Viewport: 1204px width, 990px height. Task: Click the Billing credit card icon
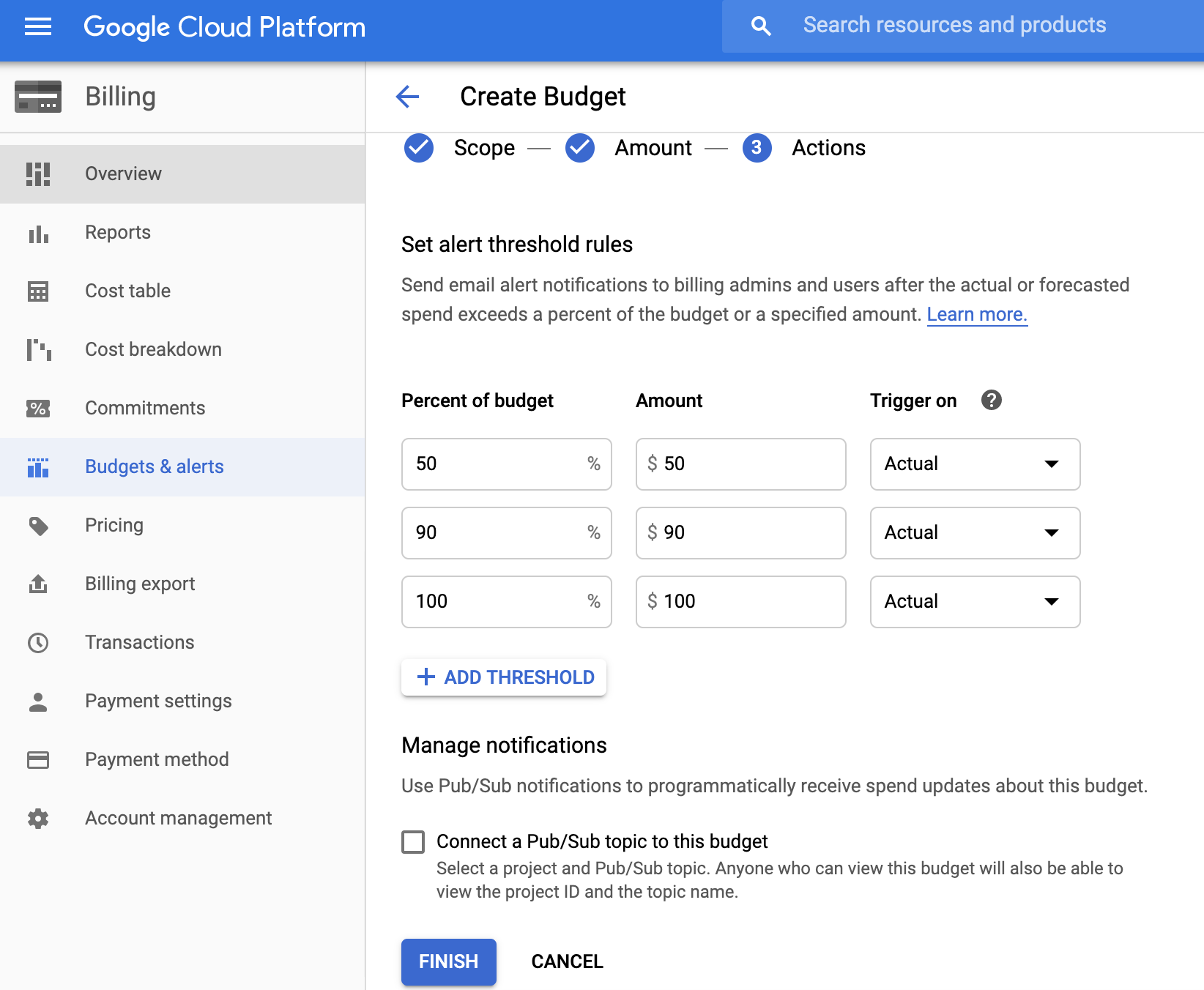point(38,97)
